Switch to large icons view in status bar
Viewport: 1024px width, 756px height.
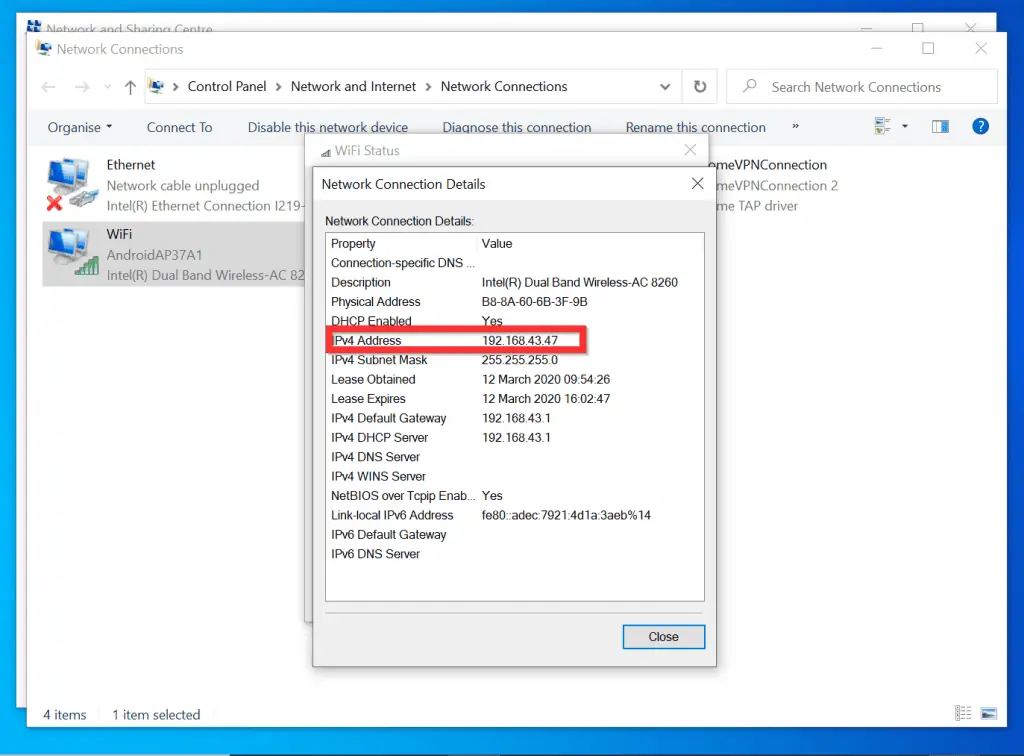pos(988,714)
